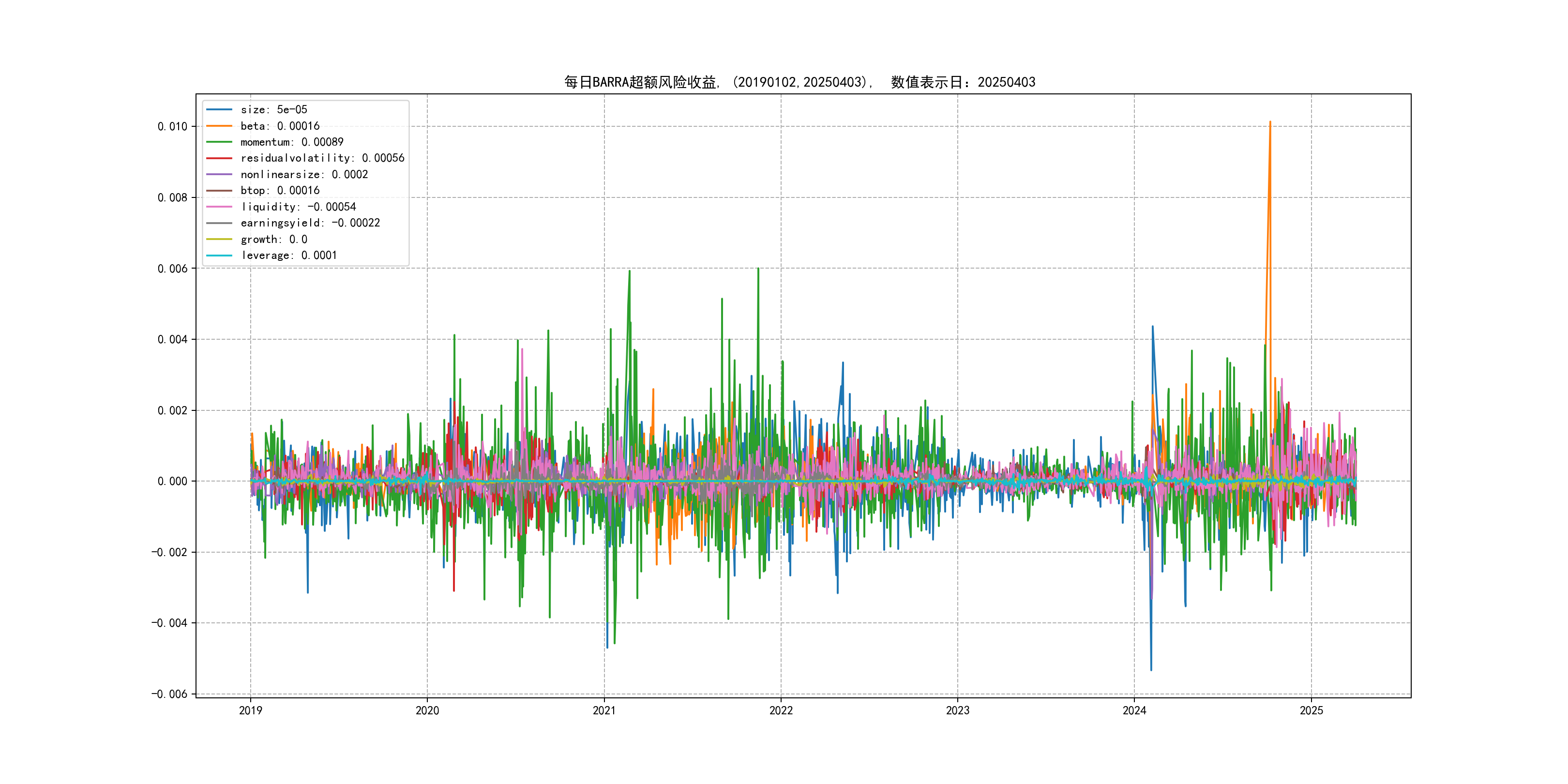The width and height of the screenshot is (1568, 784).
Task: Click the orange beta legend line swatch
Action: click(x=219, y=126)
